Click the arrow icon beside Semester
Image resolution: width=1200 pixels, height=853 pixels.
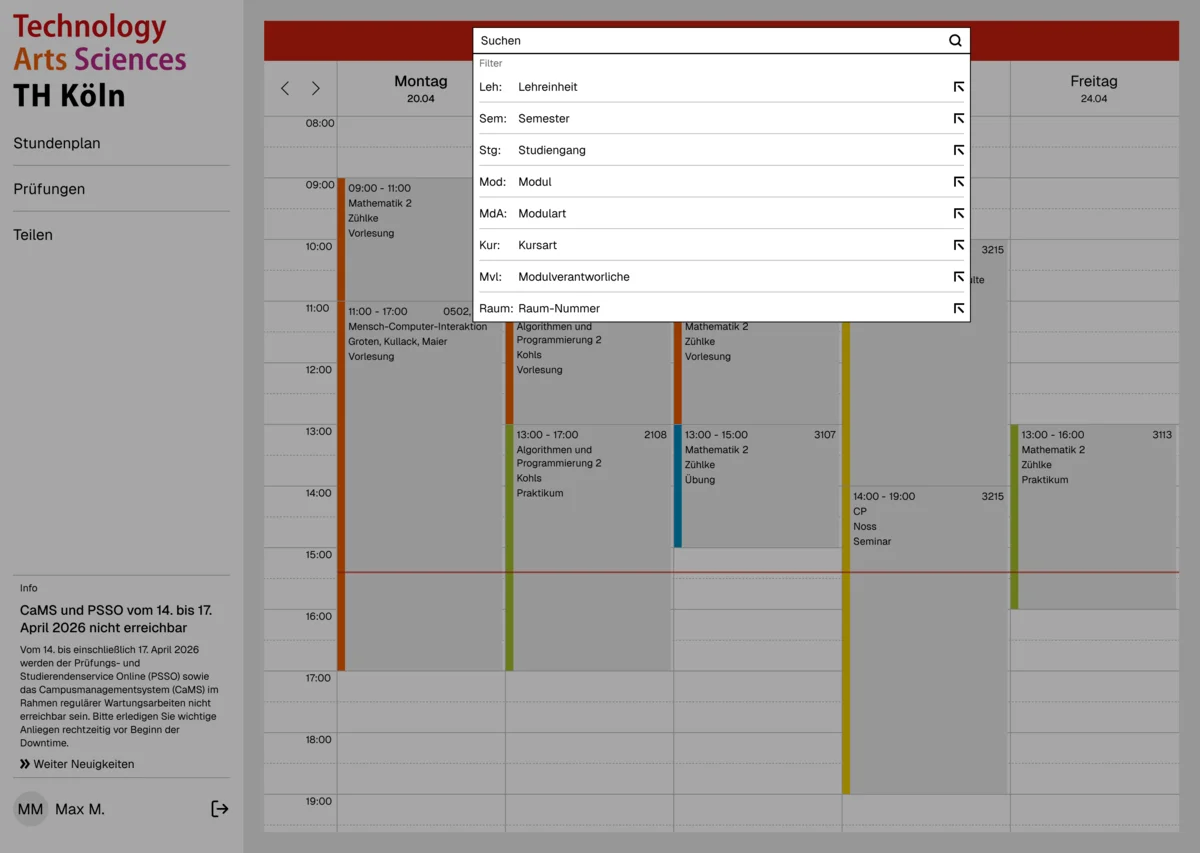[958, 119]
